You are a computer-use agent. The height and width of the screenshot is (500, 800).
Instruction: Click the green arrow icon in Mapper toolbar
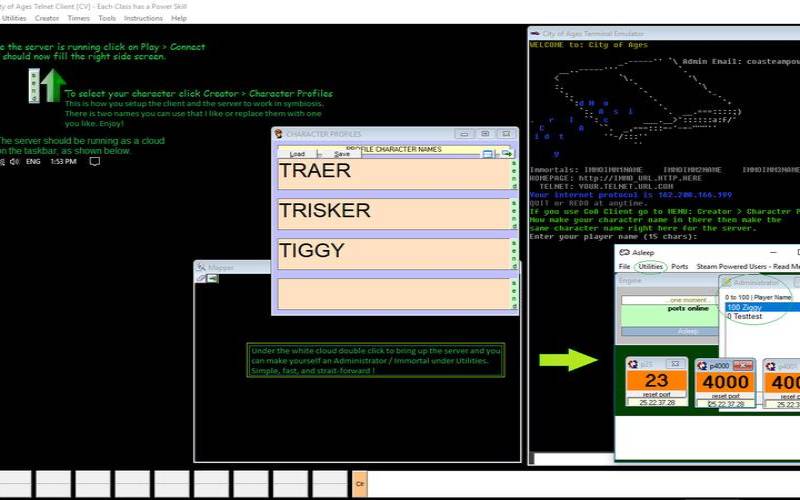point(213,278)
